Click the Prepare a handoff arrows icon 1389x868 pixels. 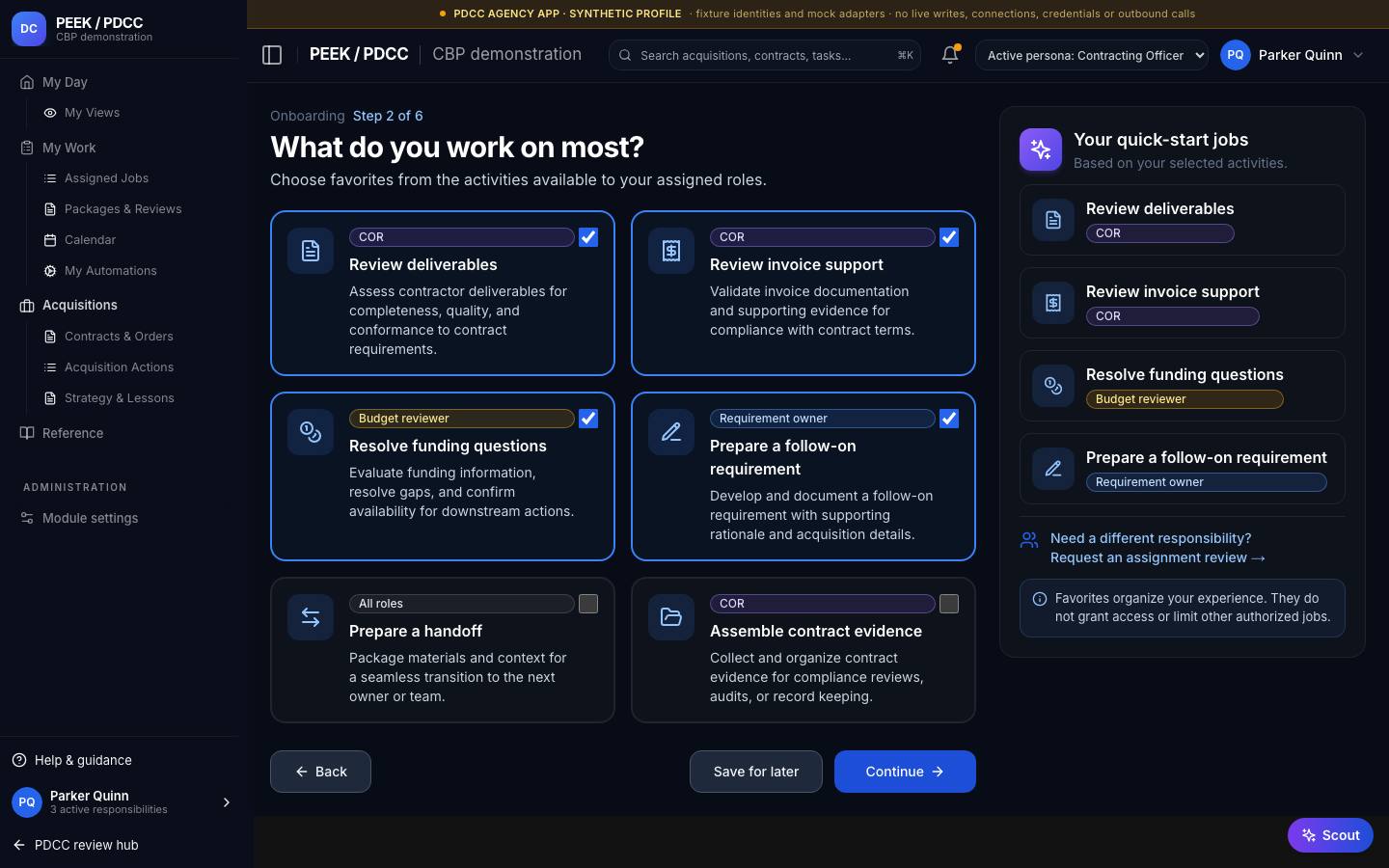tap(311, 617)
